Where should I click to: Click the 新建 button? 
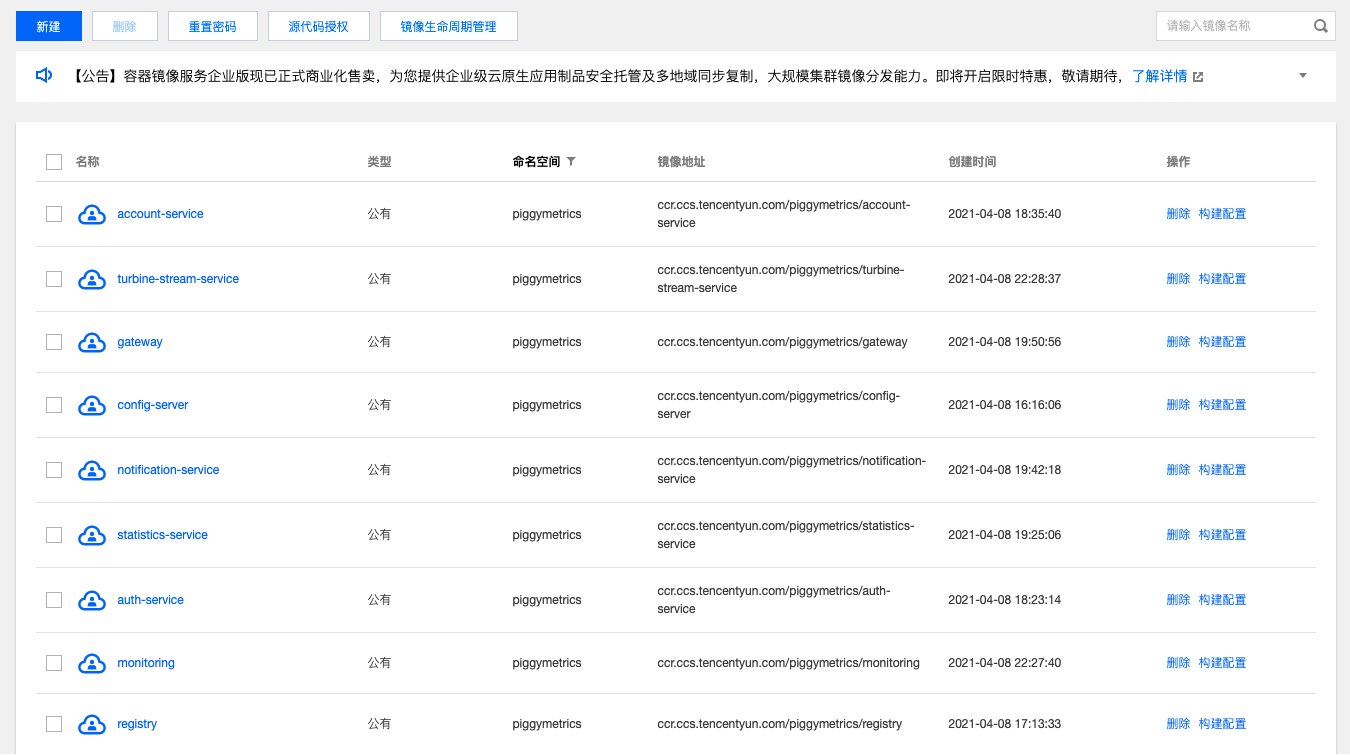tap(49, 27)
